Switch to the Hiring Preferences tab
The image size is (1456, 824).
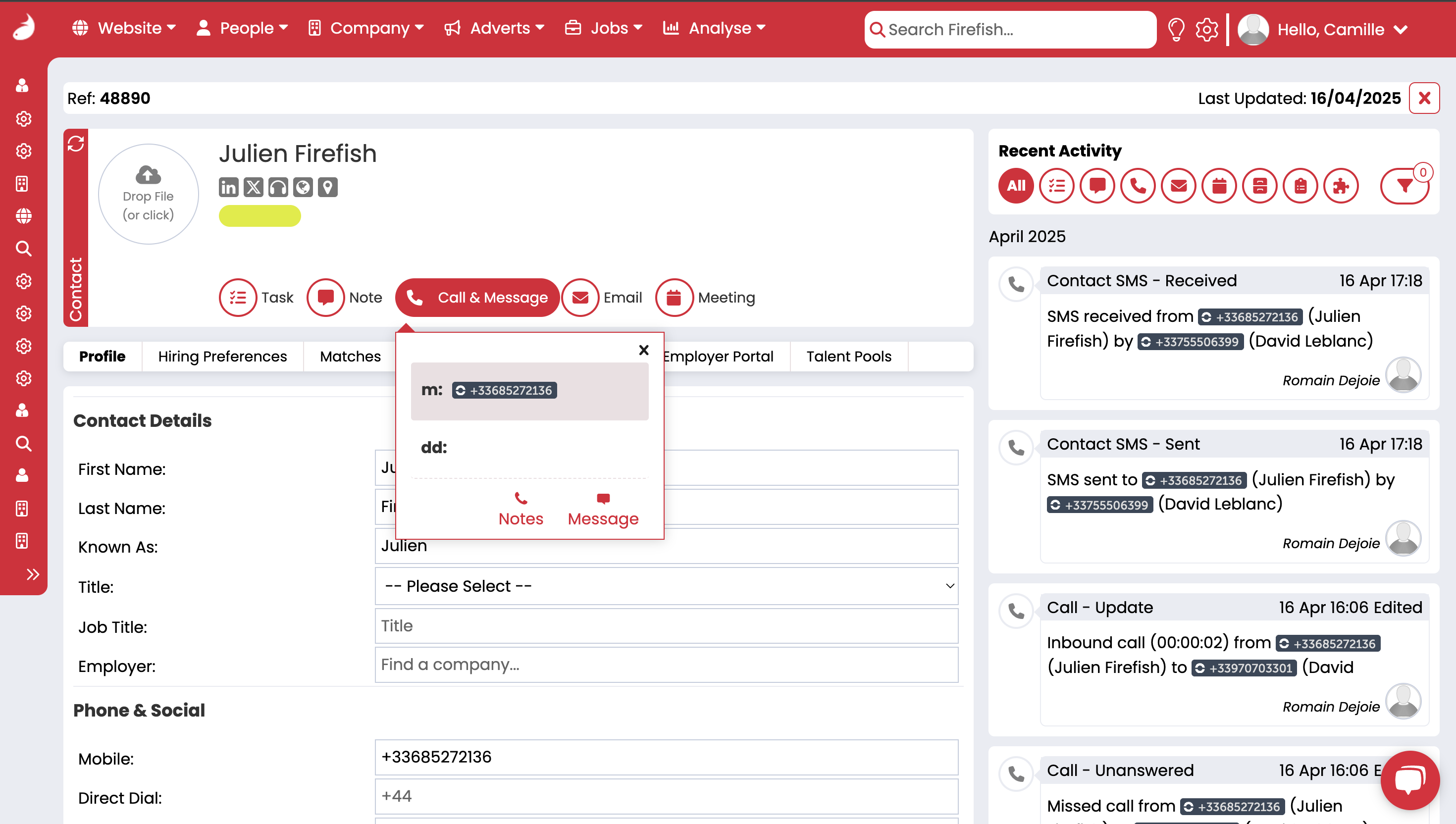tap(222, 357)
